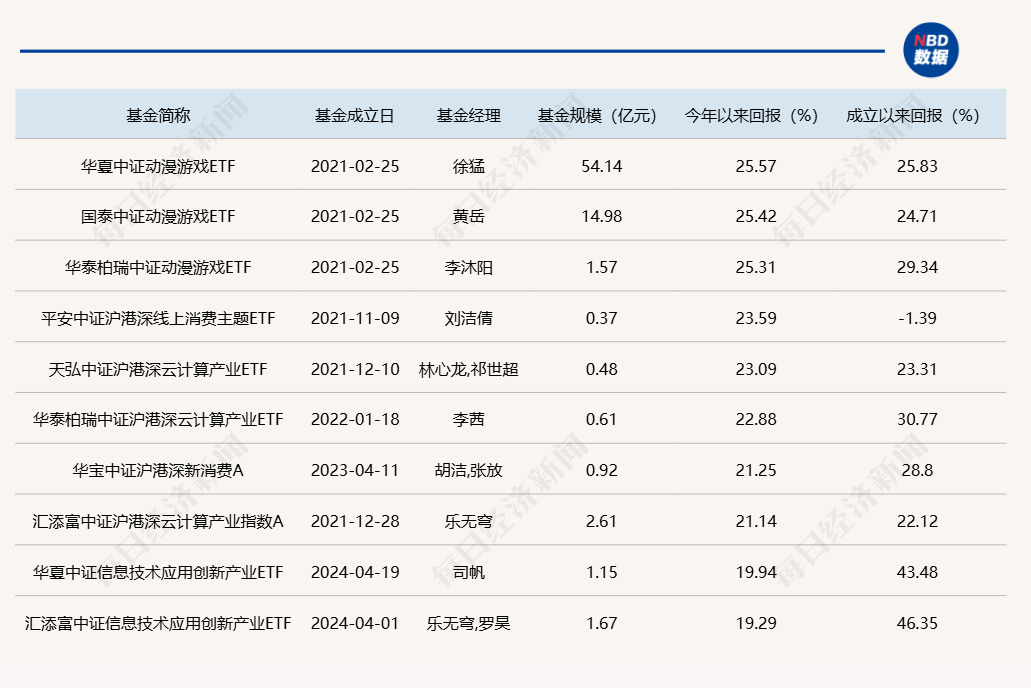This screenshot has width=1031, height=688.
Task: Select the 基金简称 column header
Action: (x=158, y=116)
